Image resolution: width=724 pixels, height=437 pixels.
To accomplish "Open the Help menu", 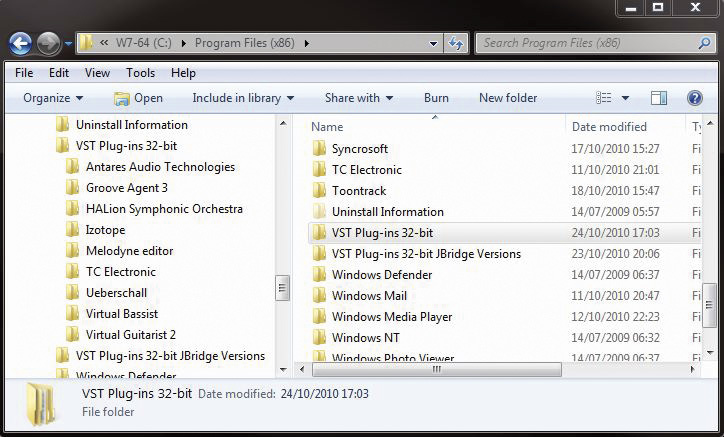I will pos(183,73).
